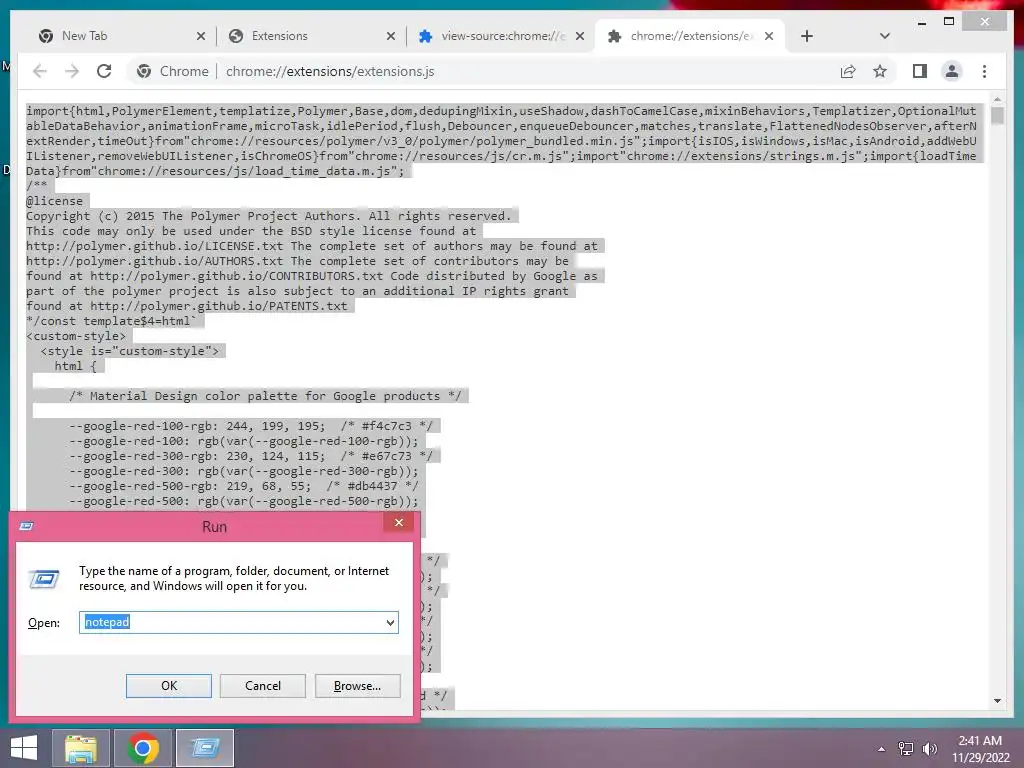Click Cancel in the Run dialog
1024x768 pixels.
click(x=263, y=686)
